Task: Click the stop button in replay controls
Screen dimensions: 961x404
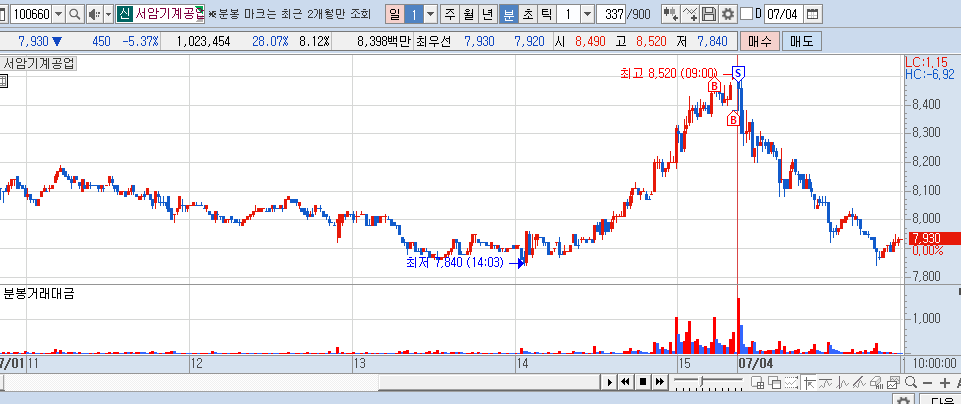Action: [642, 383]
